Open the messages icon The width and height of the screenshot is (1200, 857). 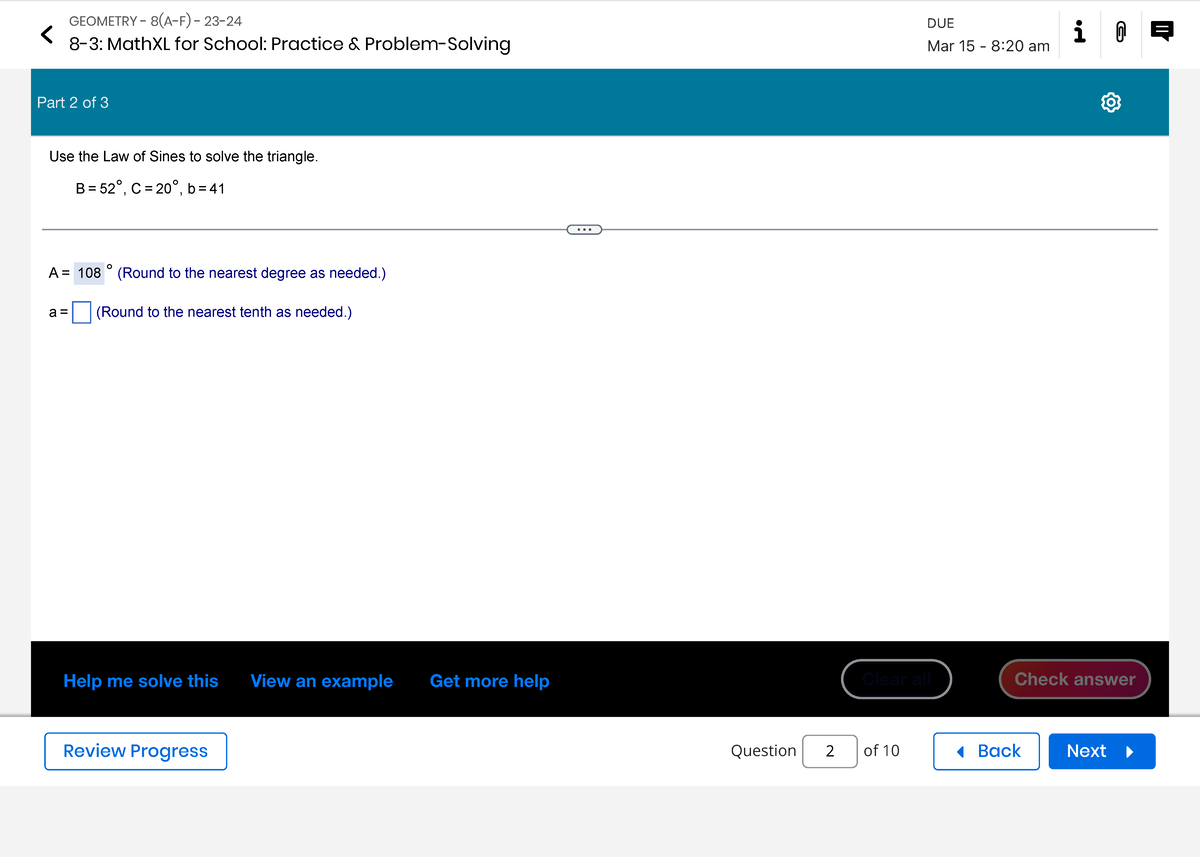pos(1160,33)
